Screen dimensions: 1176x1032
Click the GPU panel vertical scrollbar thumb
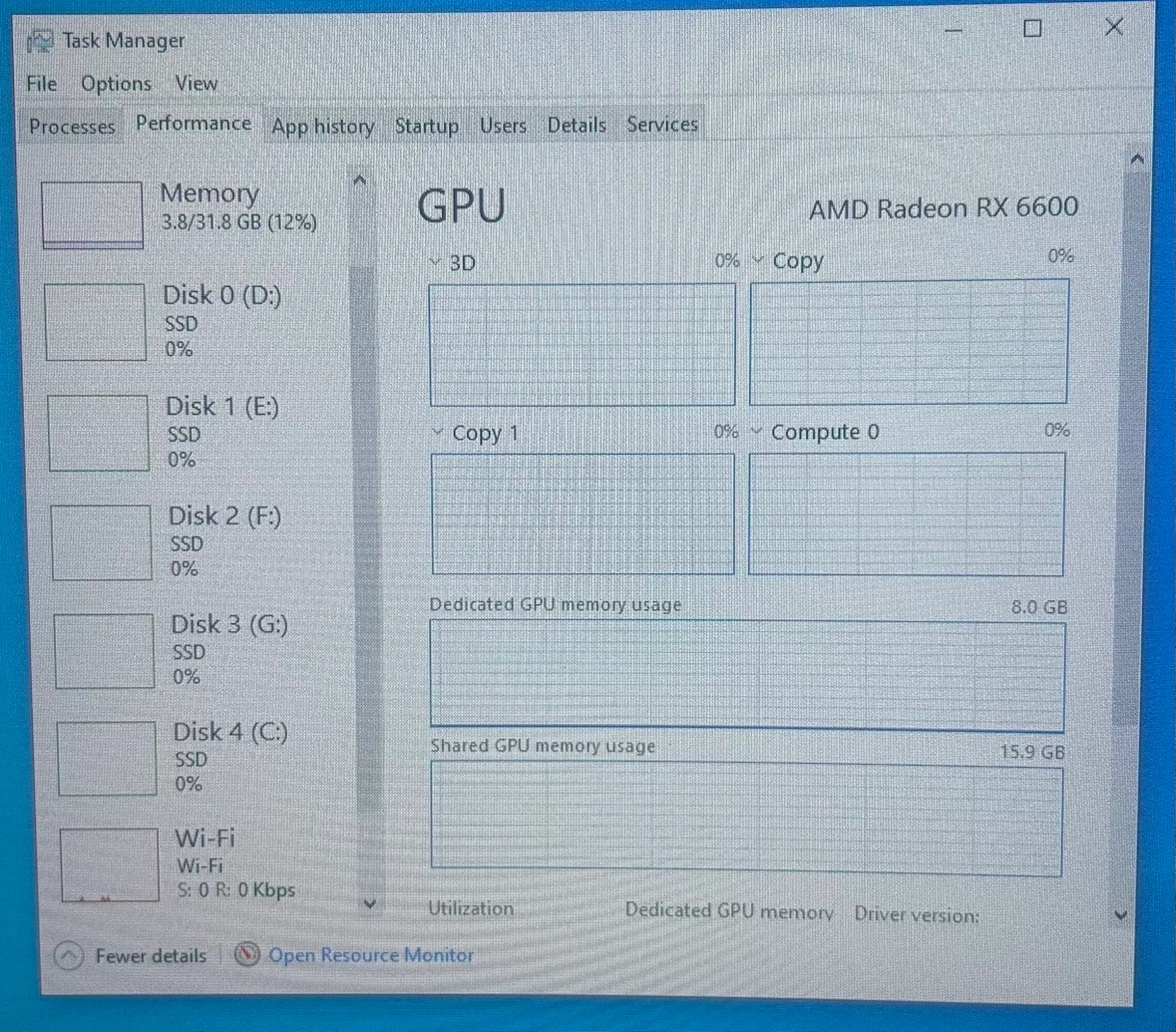coord(1131,448)
